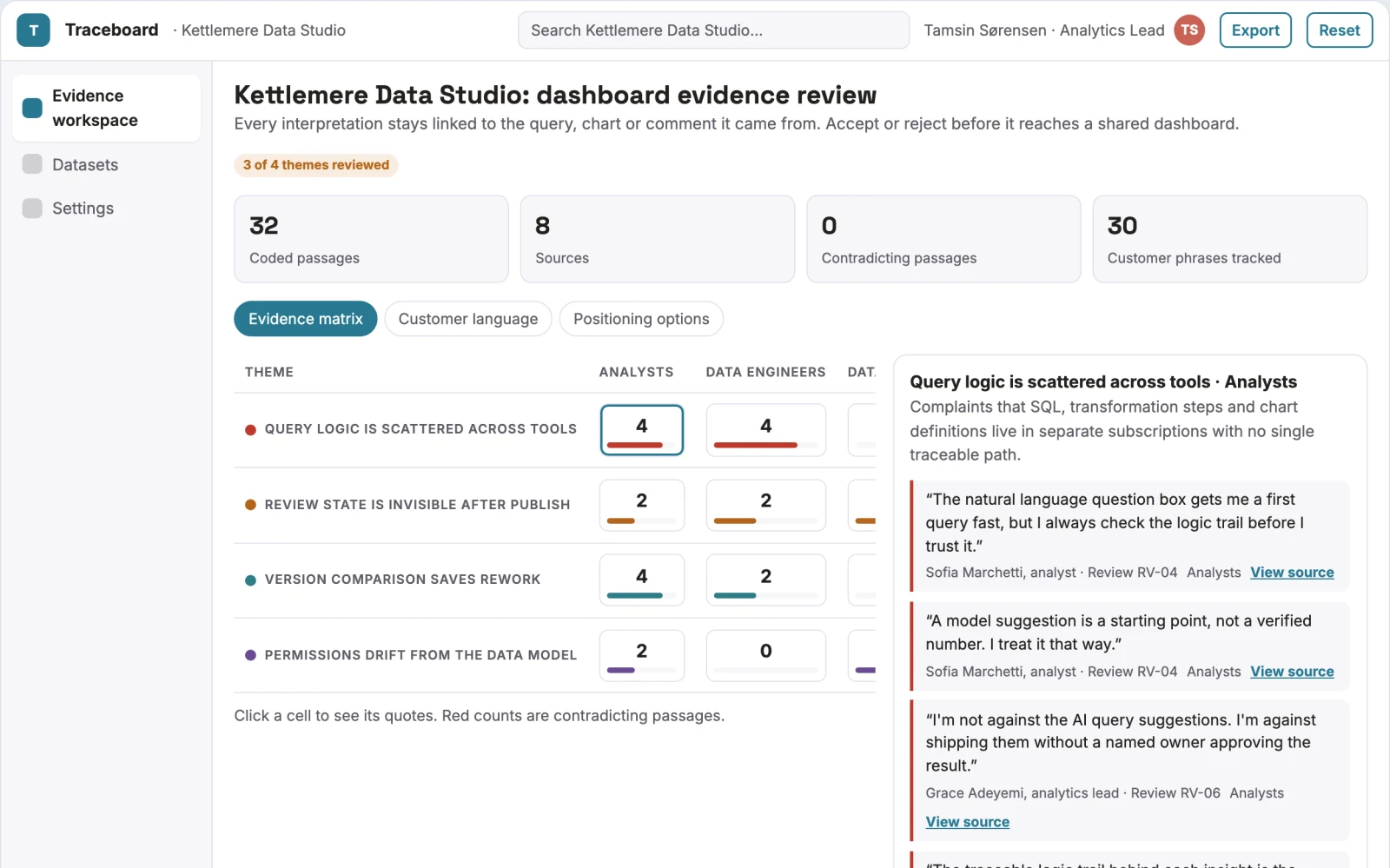Select the Analysts cell for Query logic theme

[x=642, y=430]
